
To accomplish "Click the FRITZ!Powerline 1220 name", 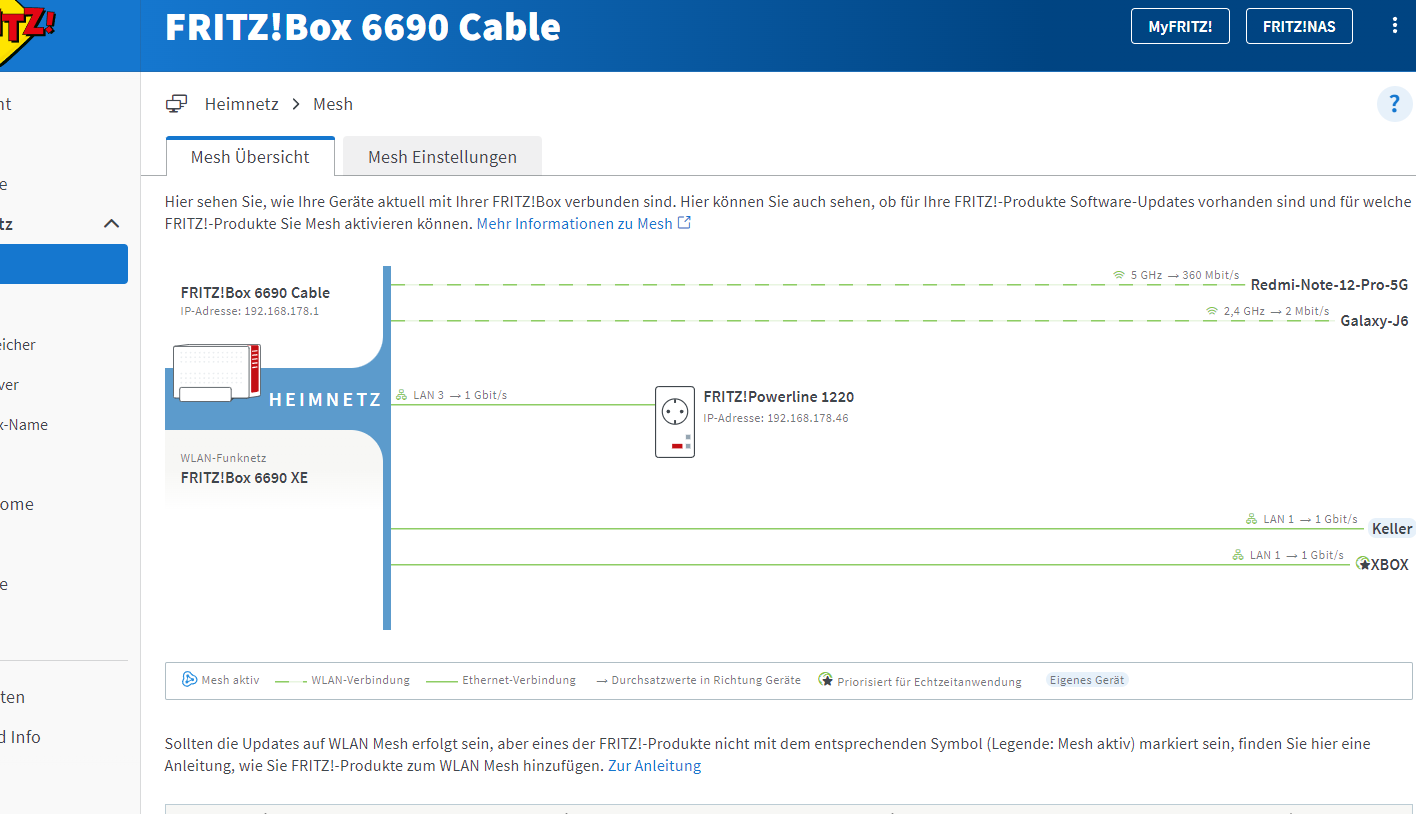I will coord(779,397).
